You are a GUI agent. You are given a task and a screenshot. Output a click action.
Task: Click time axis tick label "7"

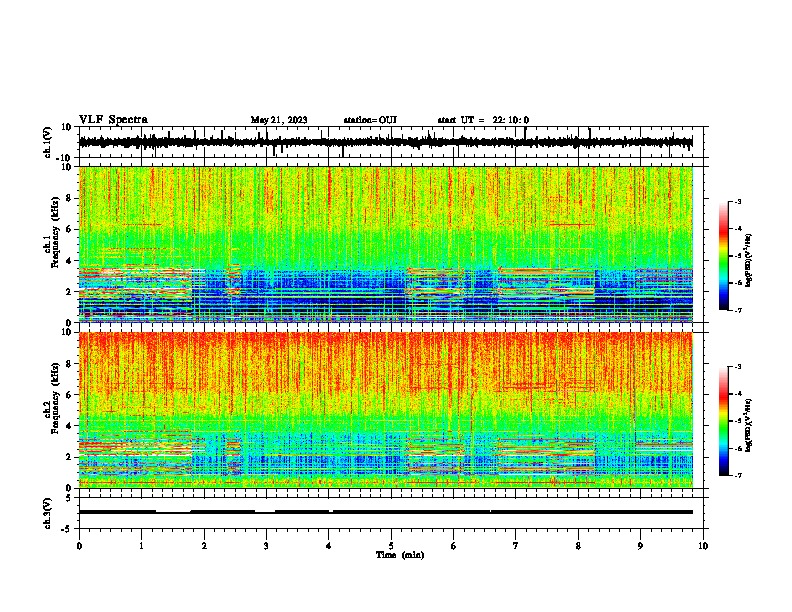click(516, 546)
